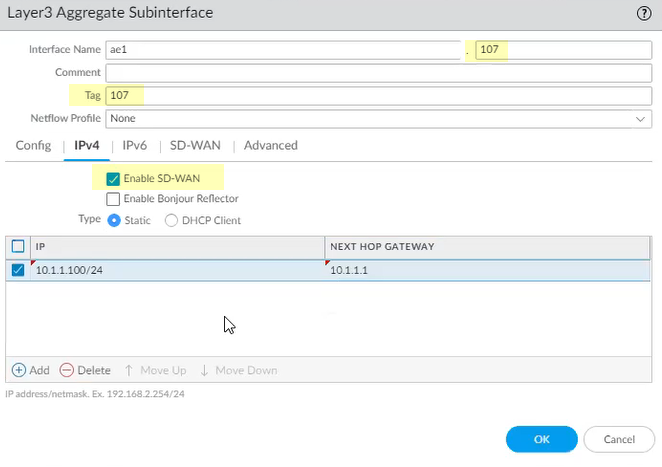Click the Move Up arrow
Screen dimensions: 662x467
point(129,370)
